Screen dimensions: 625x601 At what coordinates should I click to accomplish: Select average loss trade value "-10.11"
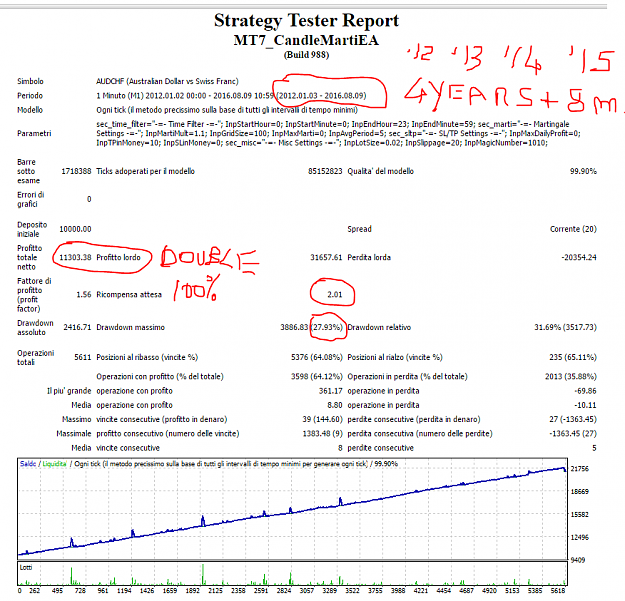pyautogui.click(x=585, y=405)
